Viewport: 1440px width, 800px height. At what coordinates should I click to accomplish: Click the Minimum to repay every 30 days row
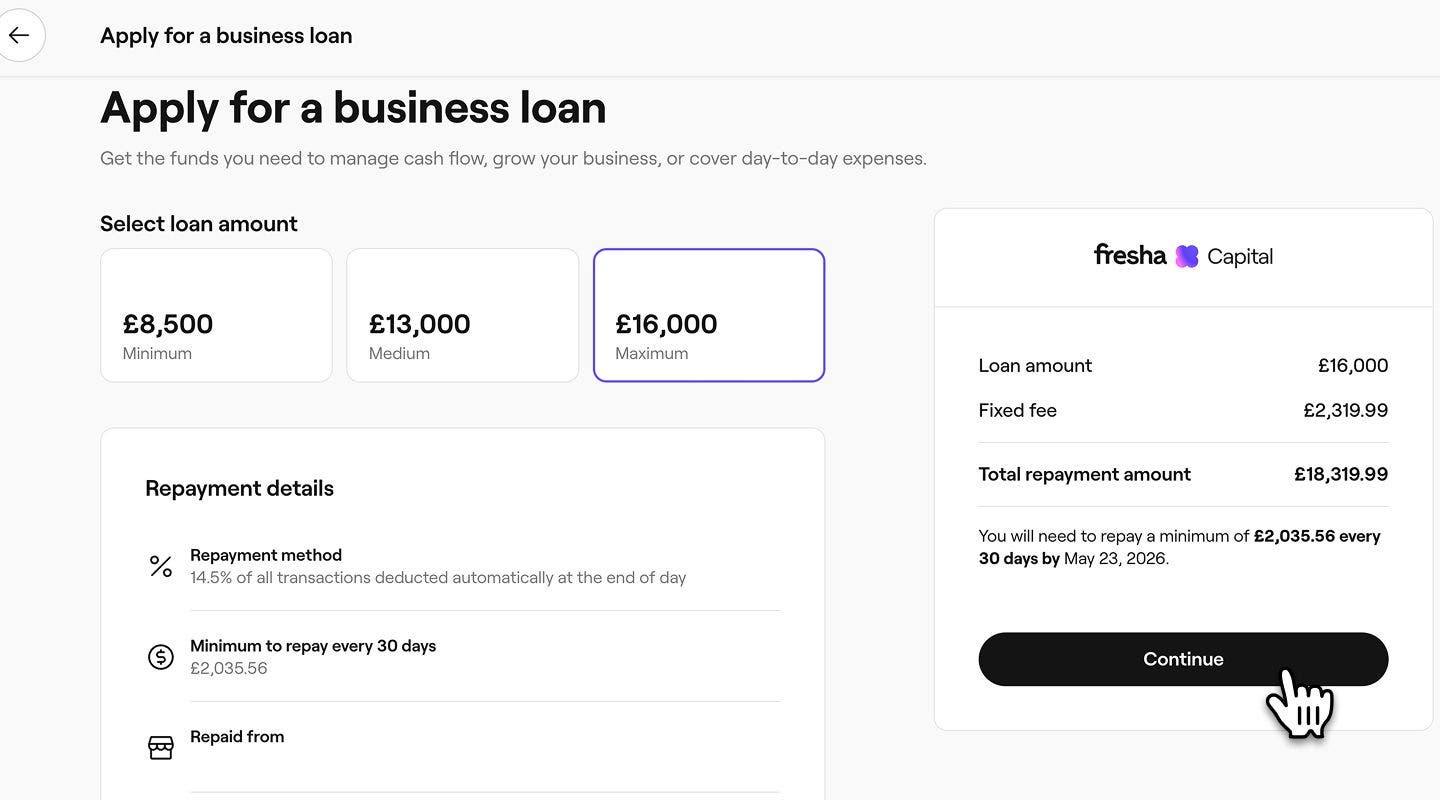(x=313, y=656)
